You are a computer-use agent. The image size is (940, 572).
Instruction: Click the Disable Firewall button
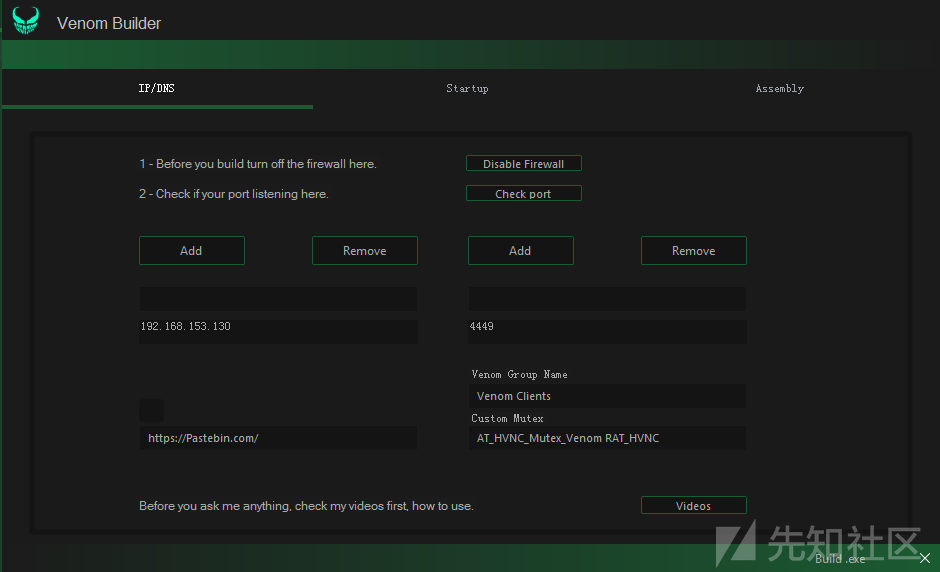click(x=523, y=164)
